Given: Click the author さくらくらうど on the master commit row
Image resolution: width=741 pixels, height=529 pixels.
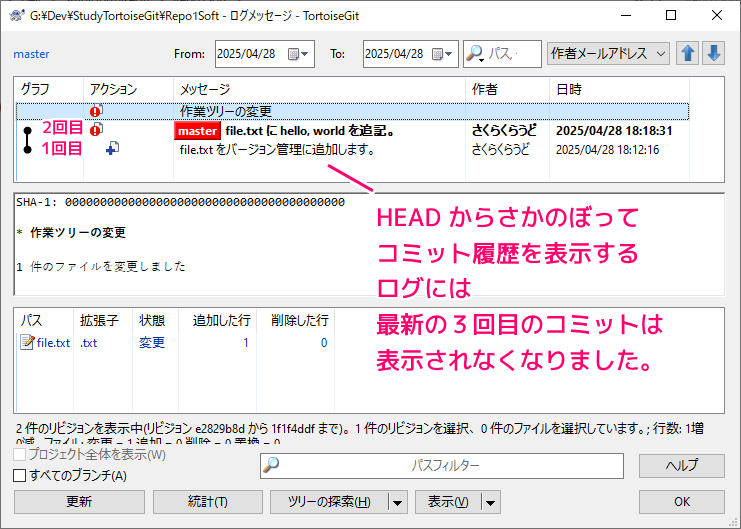Looking at the screenshot, I should [504, 130].
